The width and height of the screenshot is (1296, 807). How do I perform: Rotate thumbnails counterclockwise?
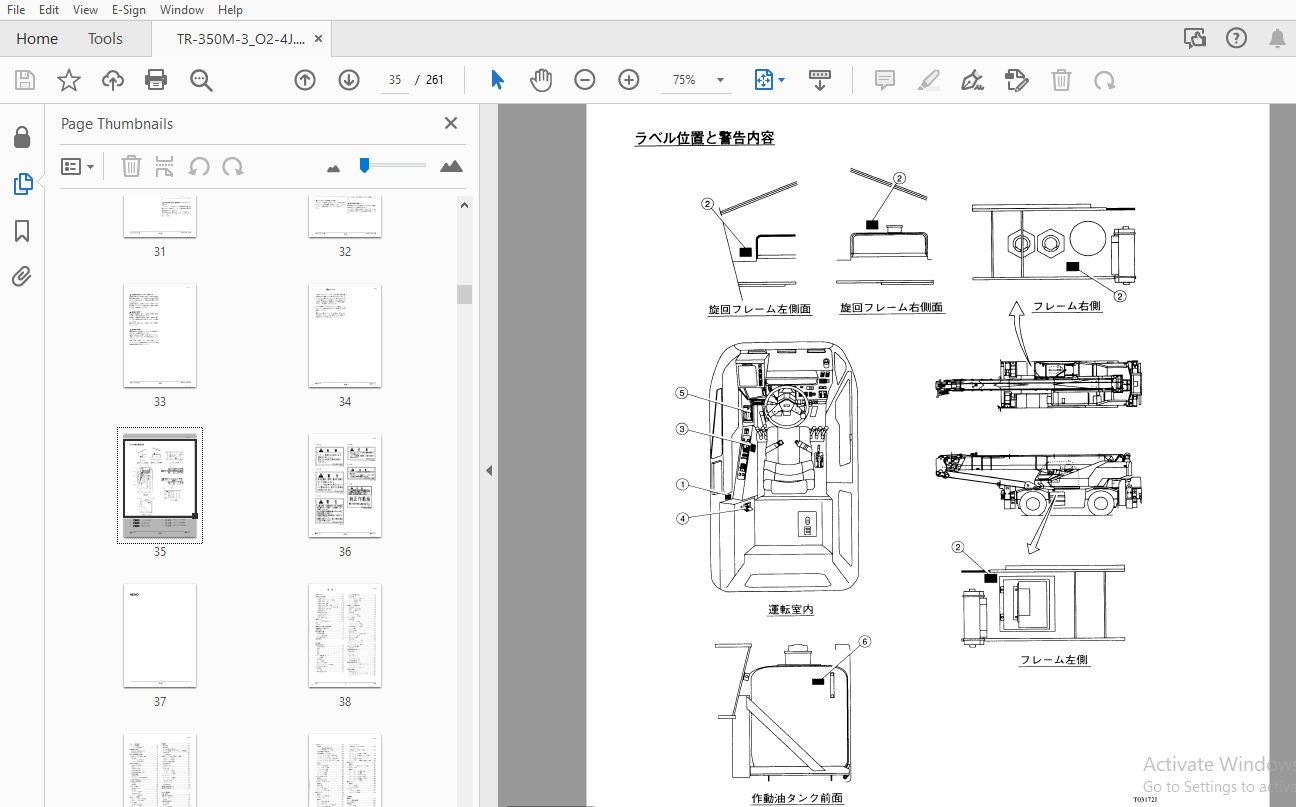[x=199, y=166]
